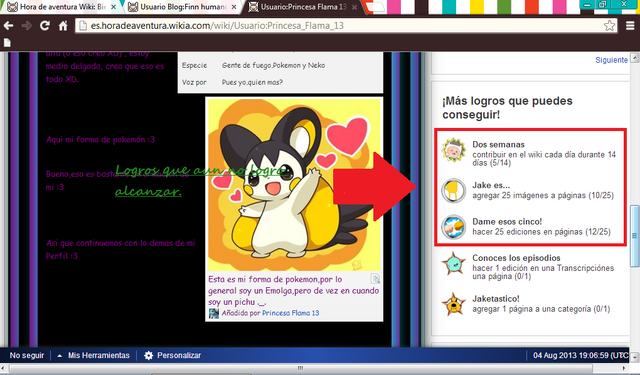Click the Siguiente link
Screen dimensions: 640x375
pos(611,60)
